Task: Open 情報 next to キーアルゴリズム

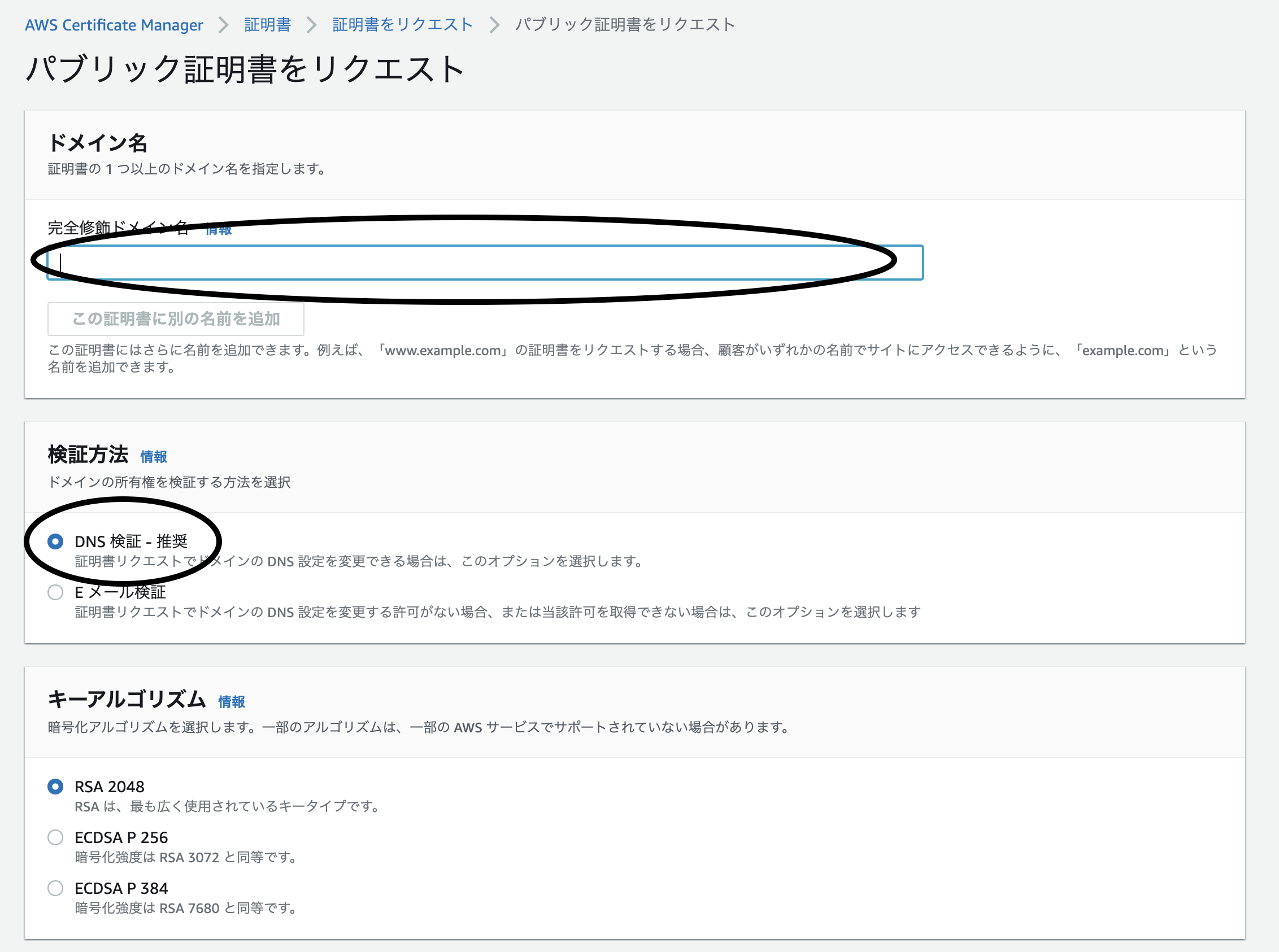Action: pyautogui.click(x=230, y=702)
